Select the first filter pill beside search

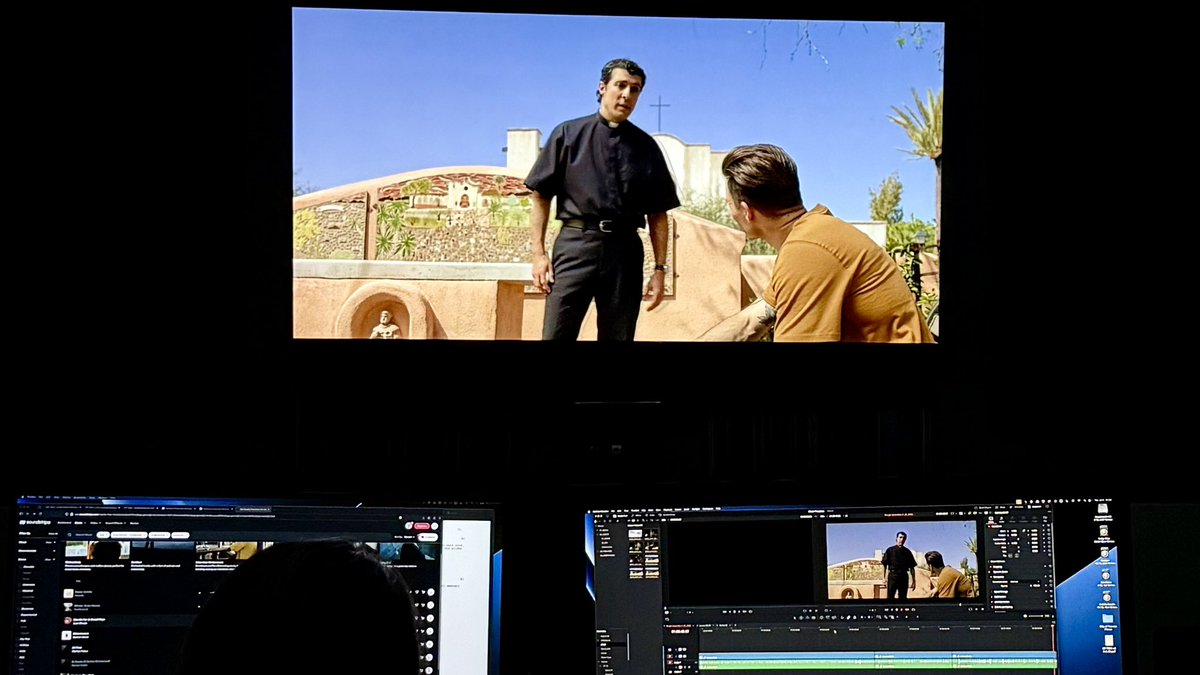pos(103,535)
